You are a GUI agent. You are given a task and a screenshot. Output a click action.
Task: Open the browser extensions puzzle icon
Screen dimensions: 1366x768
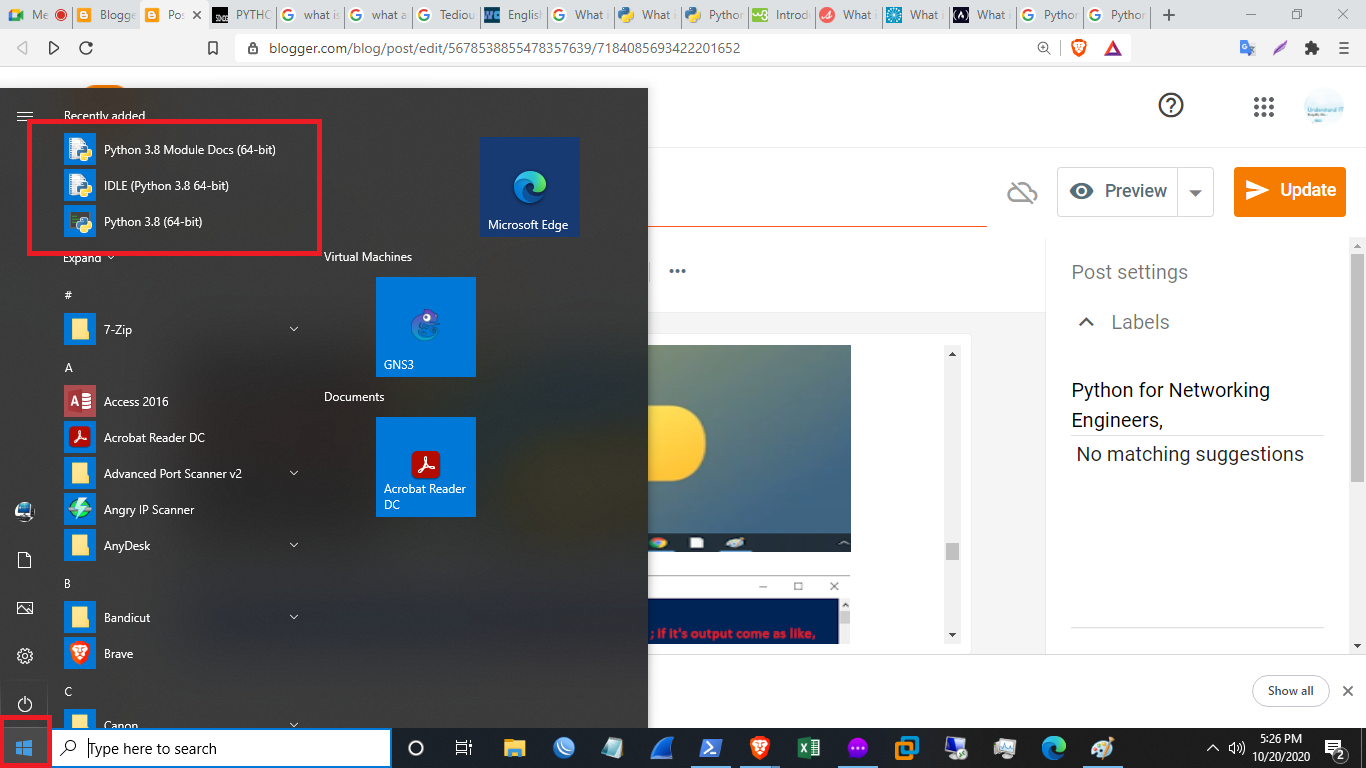click(x=1312, y=47)
